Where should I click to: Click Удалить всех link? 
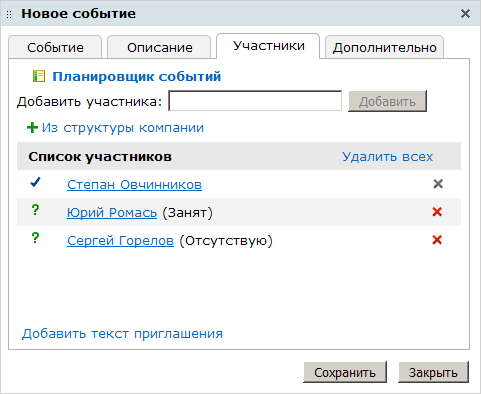(x=388, y=156)
